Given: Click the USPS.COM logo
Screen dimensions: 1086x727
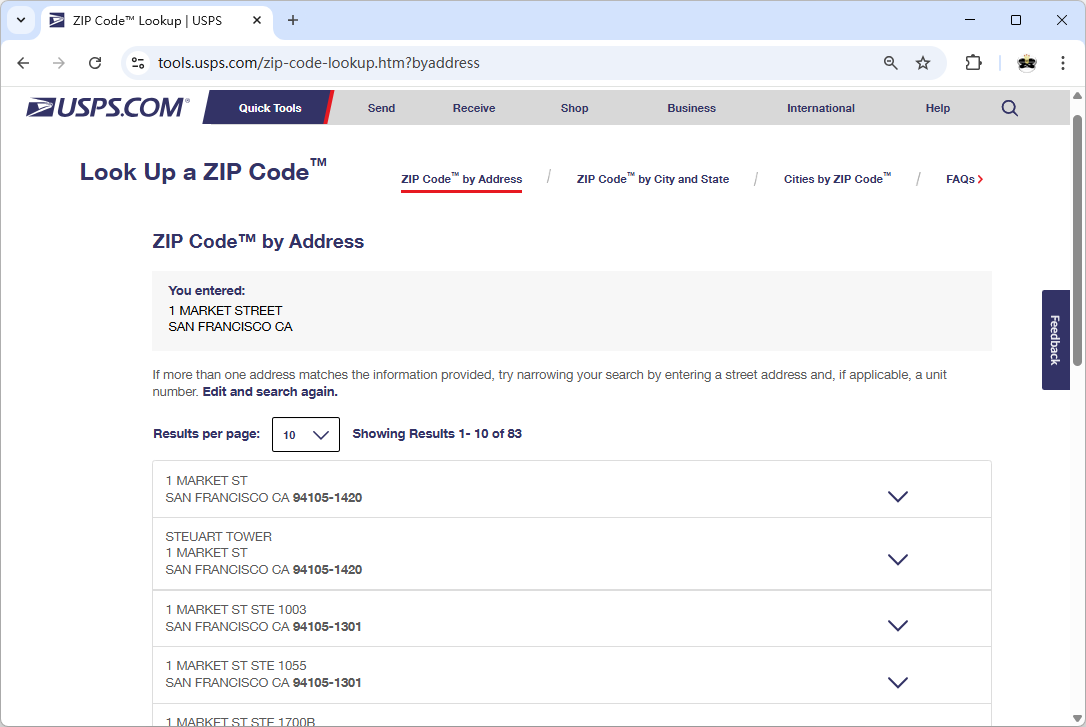Looking at the screenshot, I should click(x=107, y=107).
